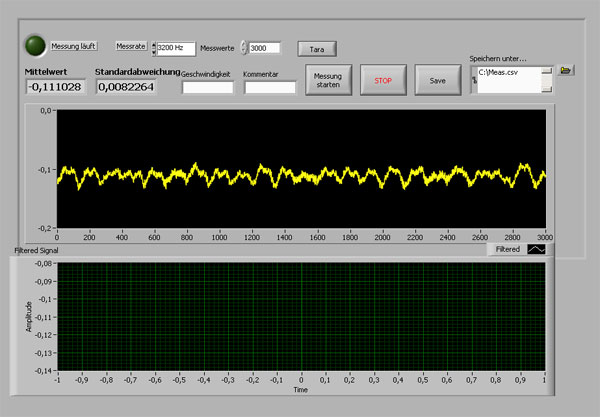600x417 pixels.
Task: Click the Messwerte increment/decrement arrows
Action: click(x=243, y=47)
